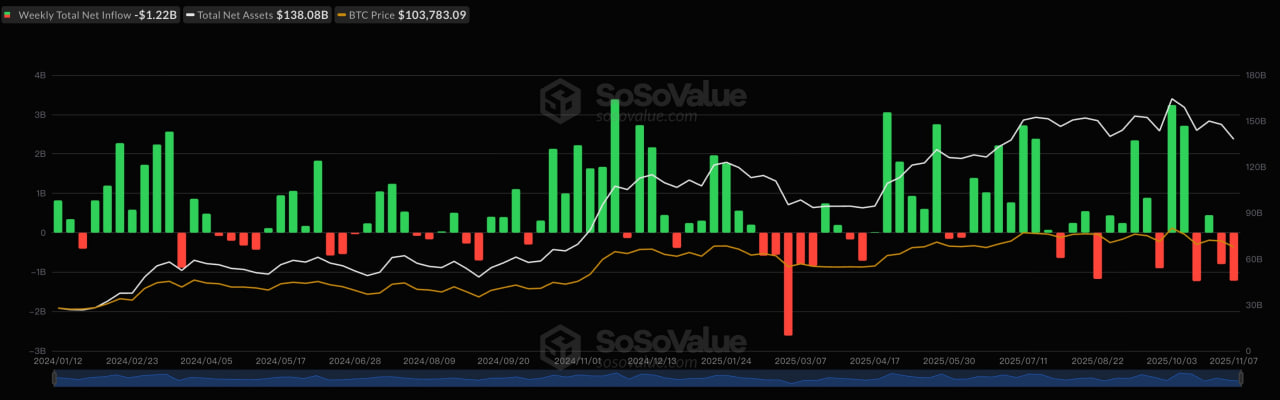The width and height of the screenshot is (1280, 400).
Task: Click the orange BTC Price legend marker
Action: tap(342, 15)
